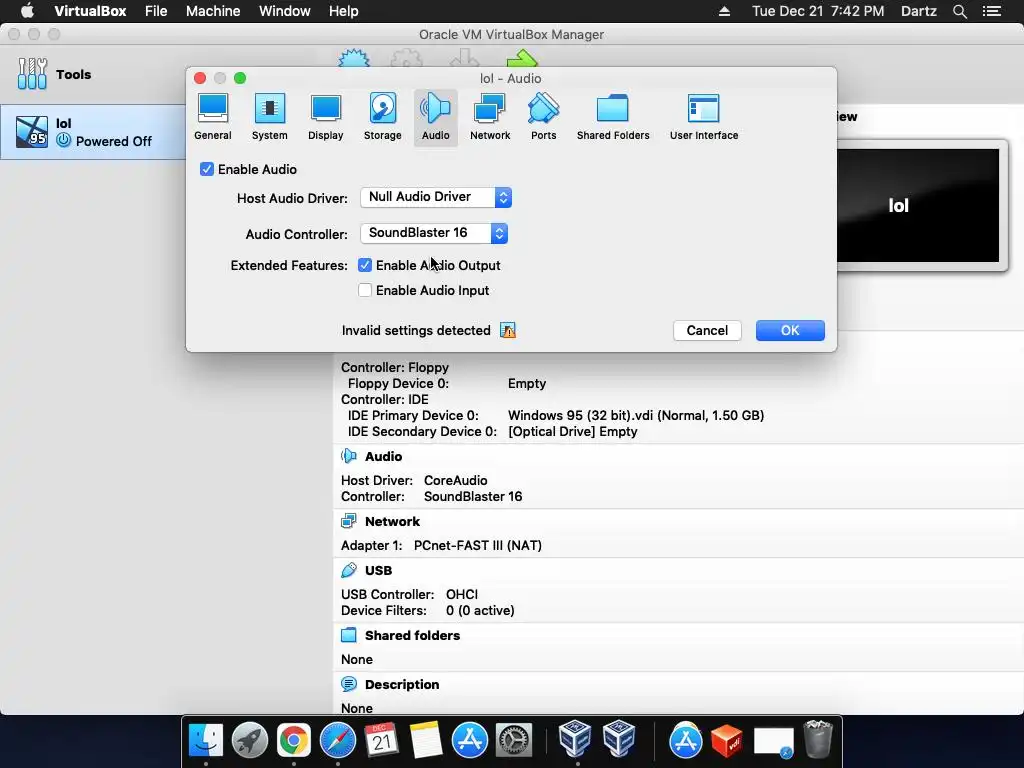Open Notification Center list icon
The height and width of the screenshot is (768, 1024).
click(x=992, y=11)
